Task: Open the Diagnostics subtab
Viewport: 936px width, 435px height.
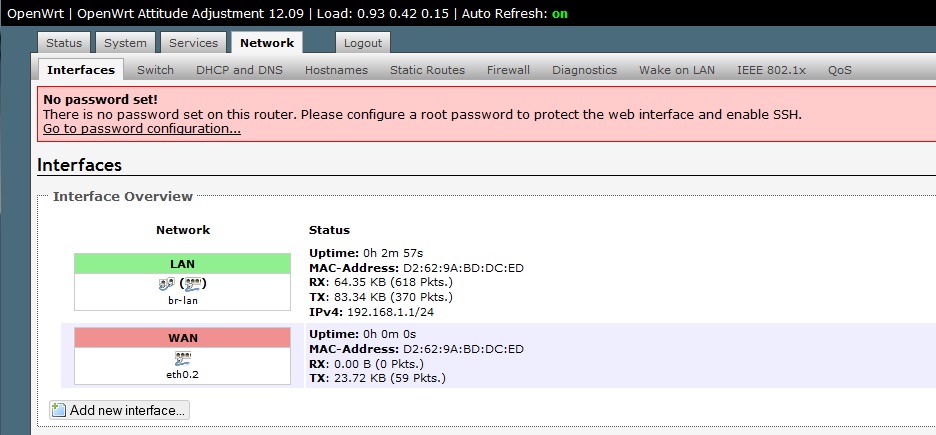Action: coord(584,70)
